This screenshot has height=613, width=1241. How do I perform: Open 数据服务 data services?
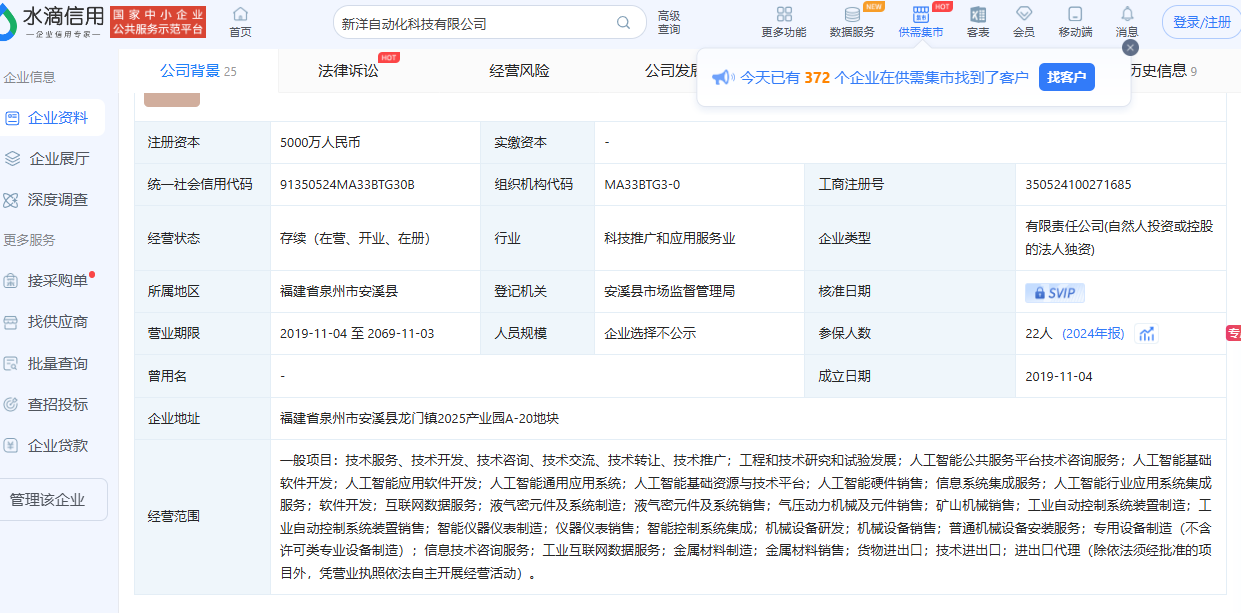(x=852, y=21)
